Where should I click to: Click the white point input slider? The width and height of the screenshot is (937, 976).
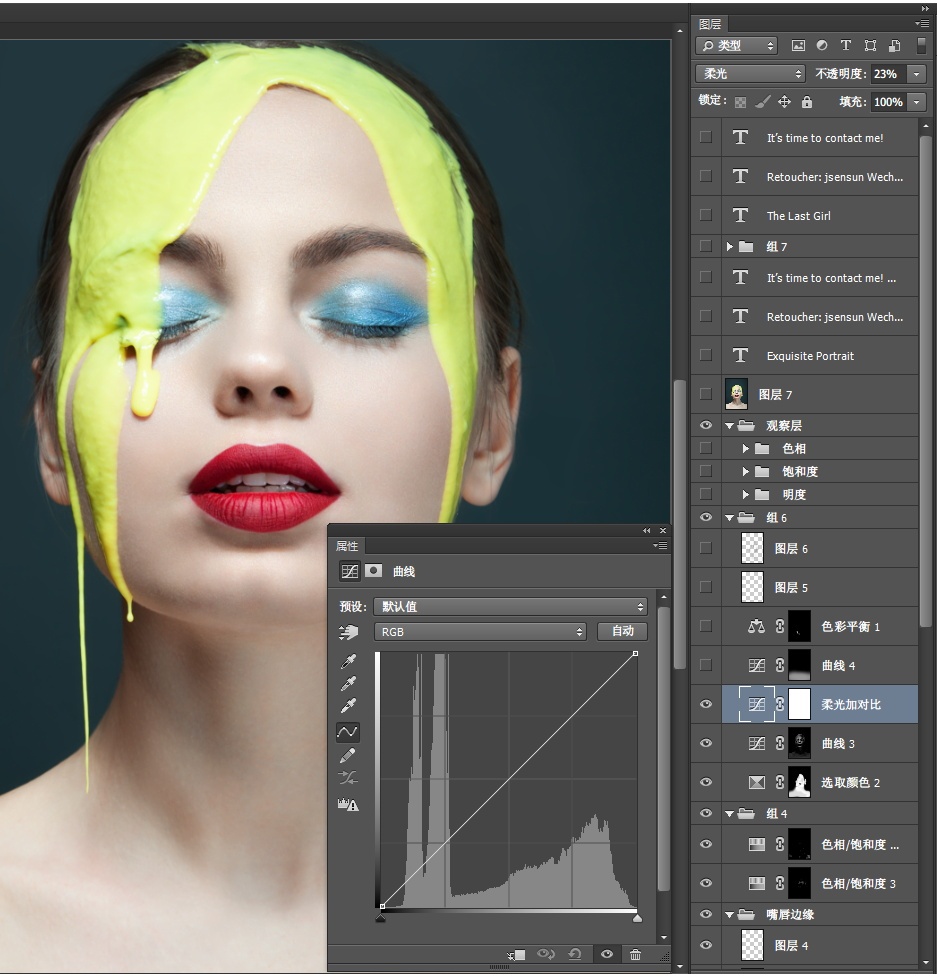coord(637,918)
